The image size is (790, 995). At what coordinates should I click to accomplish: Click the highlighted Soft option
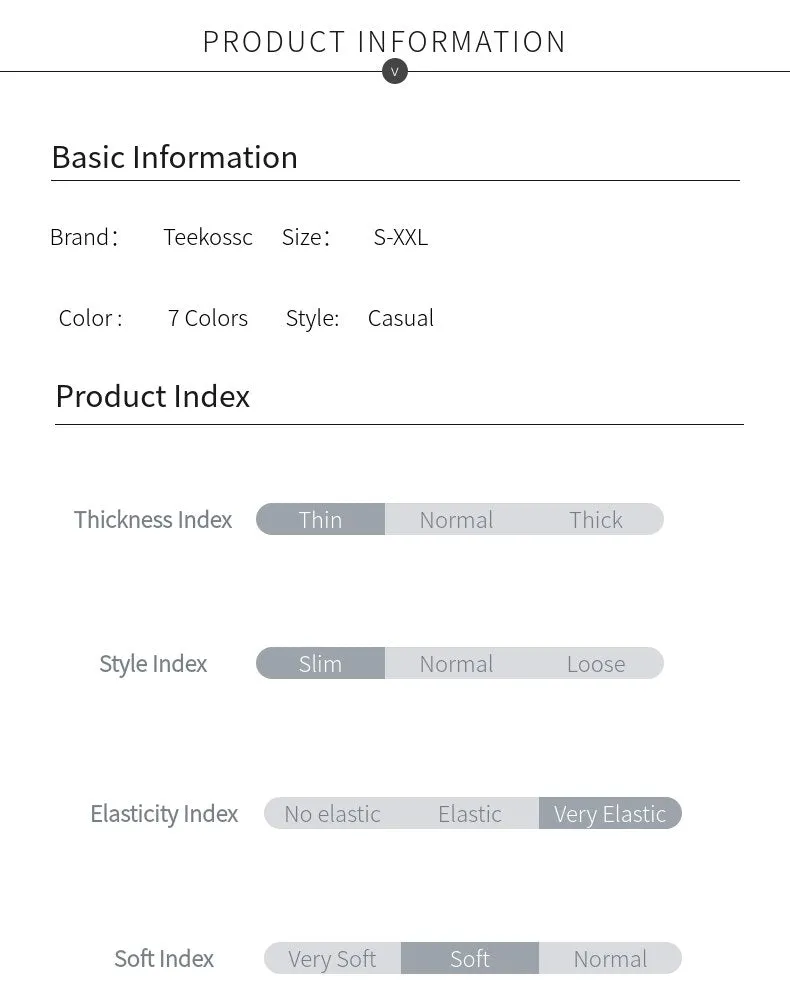[470, 958]
